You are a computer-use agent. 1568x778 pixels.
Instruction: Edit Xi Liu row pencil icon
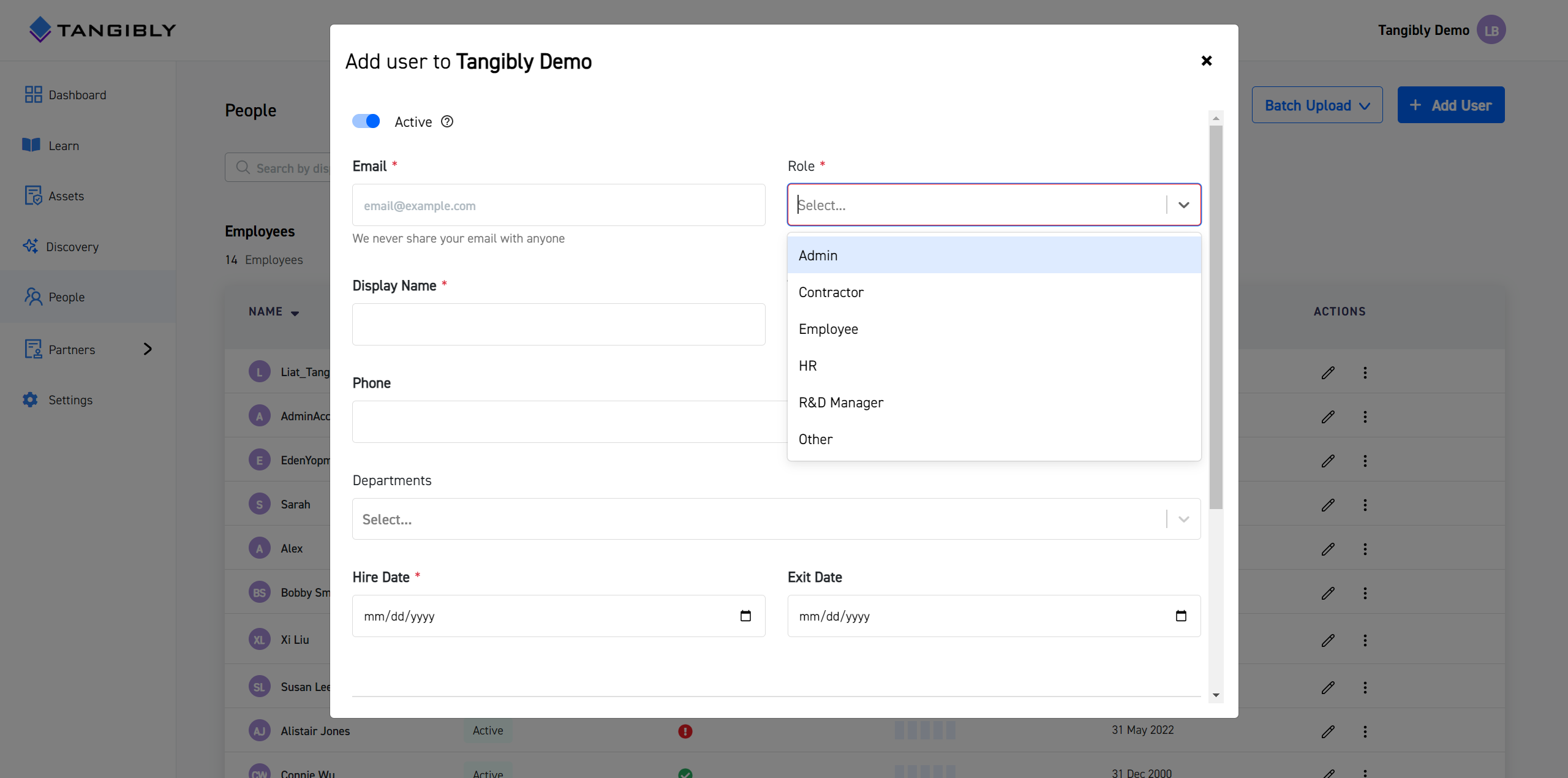coord(1328,640)
